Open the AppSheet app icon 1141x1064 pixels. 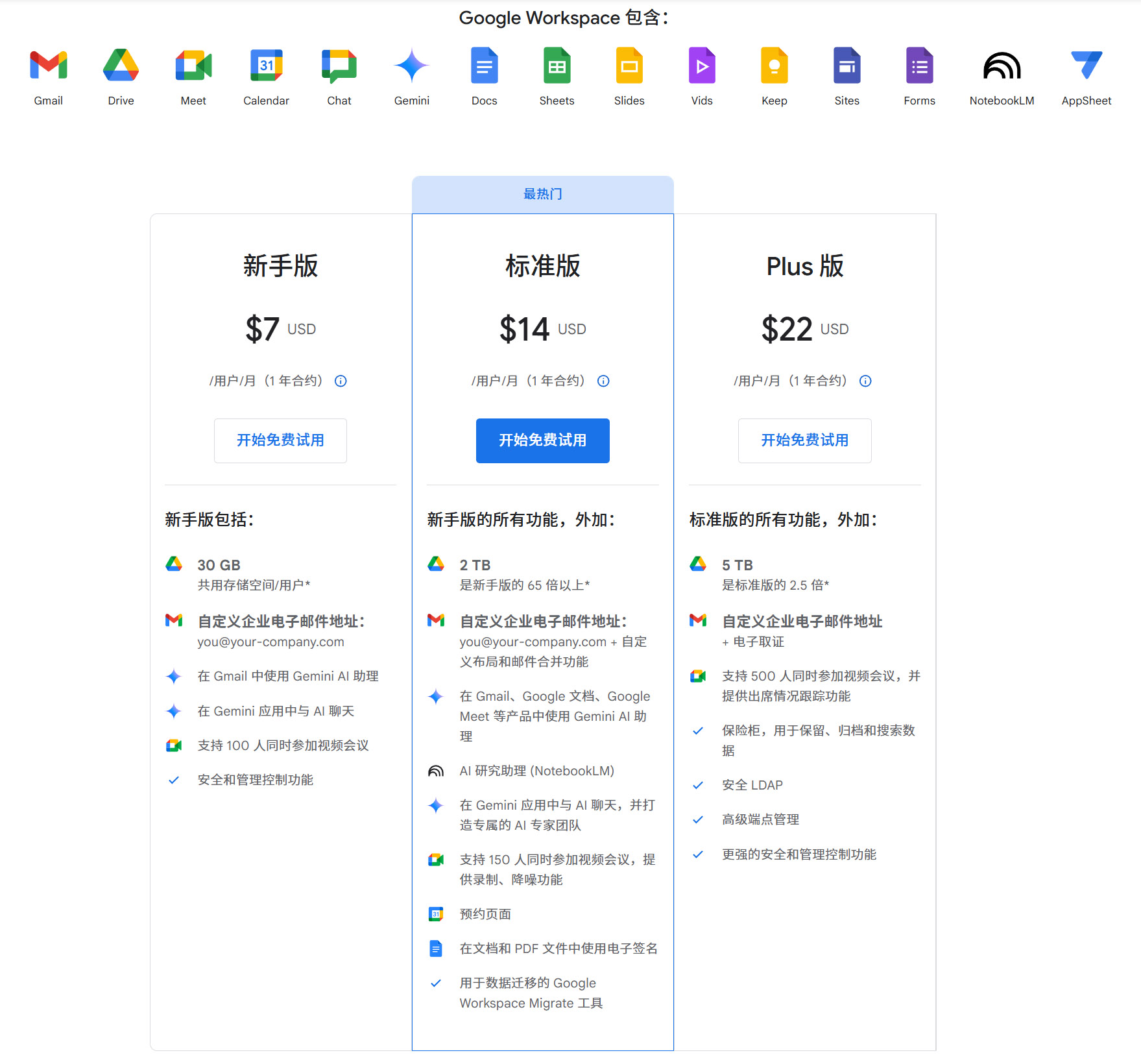coord(1087,65)
